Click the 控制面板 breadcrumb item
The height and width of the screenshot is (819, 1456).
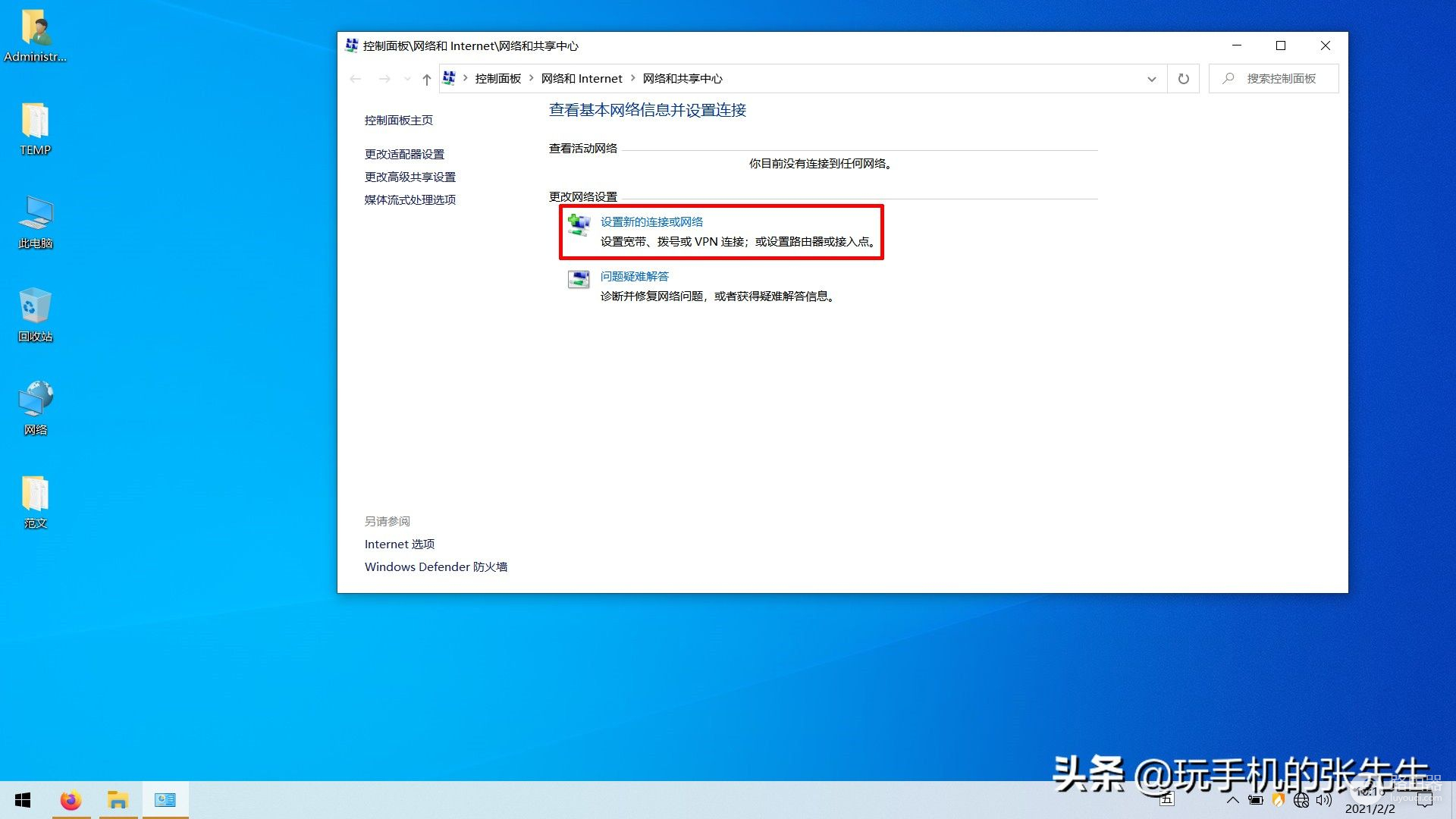point(497,79)
